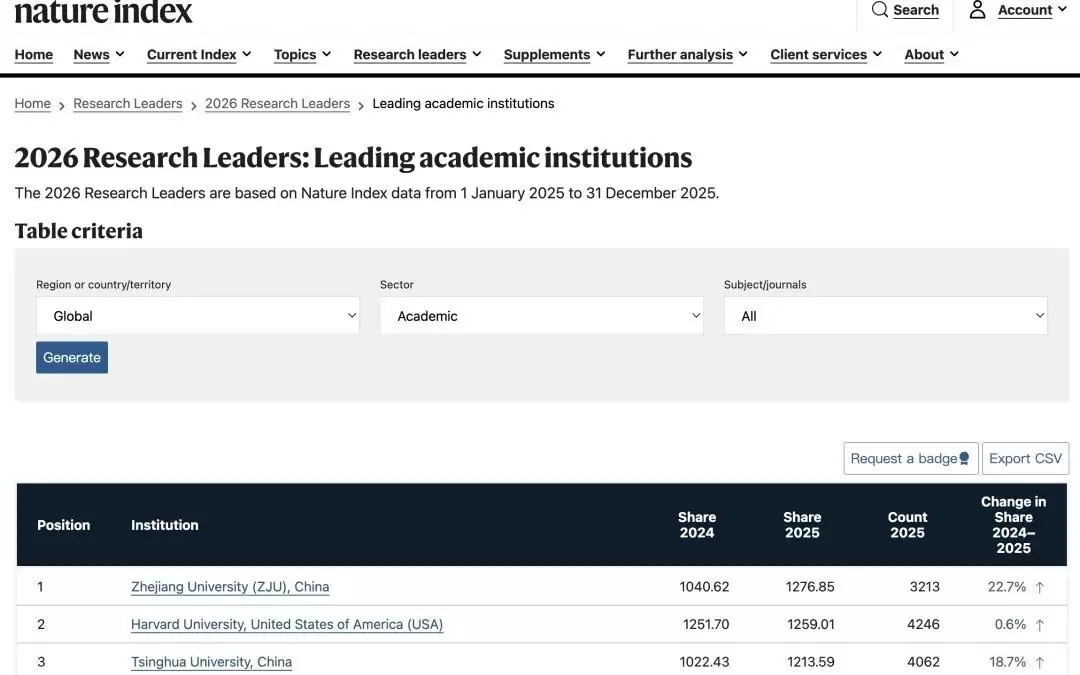Screen dimensions: 1080x675
Task: Open the Client services menu item
Action: (818, 54)
